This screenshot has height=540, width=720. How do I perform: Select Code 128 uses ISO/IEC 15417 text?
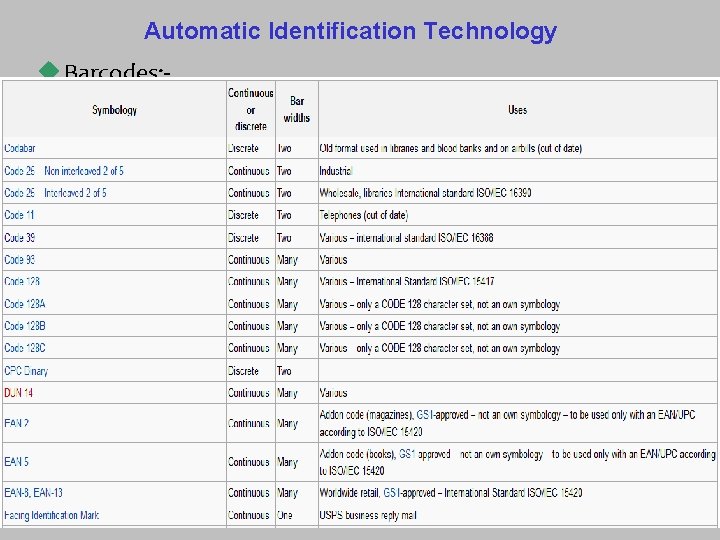click(407, 281)
